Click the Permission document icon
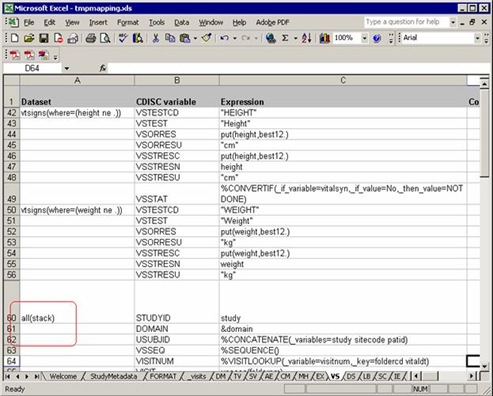 [58, 38]
